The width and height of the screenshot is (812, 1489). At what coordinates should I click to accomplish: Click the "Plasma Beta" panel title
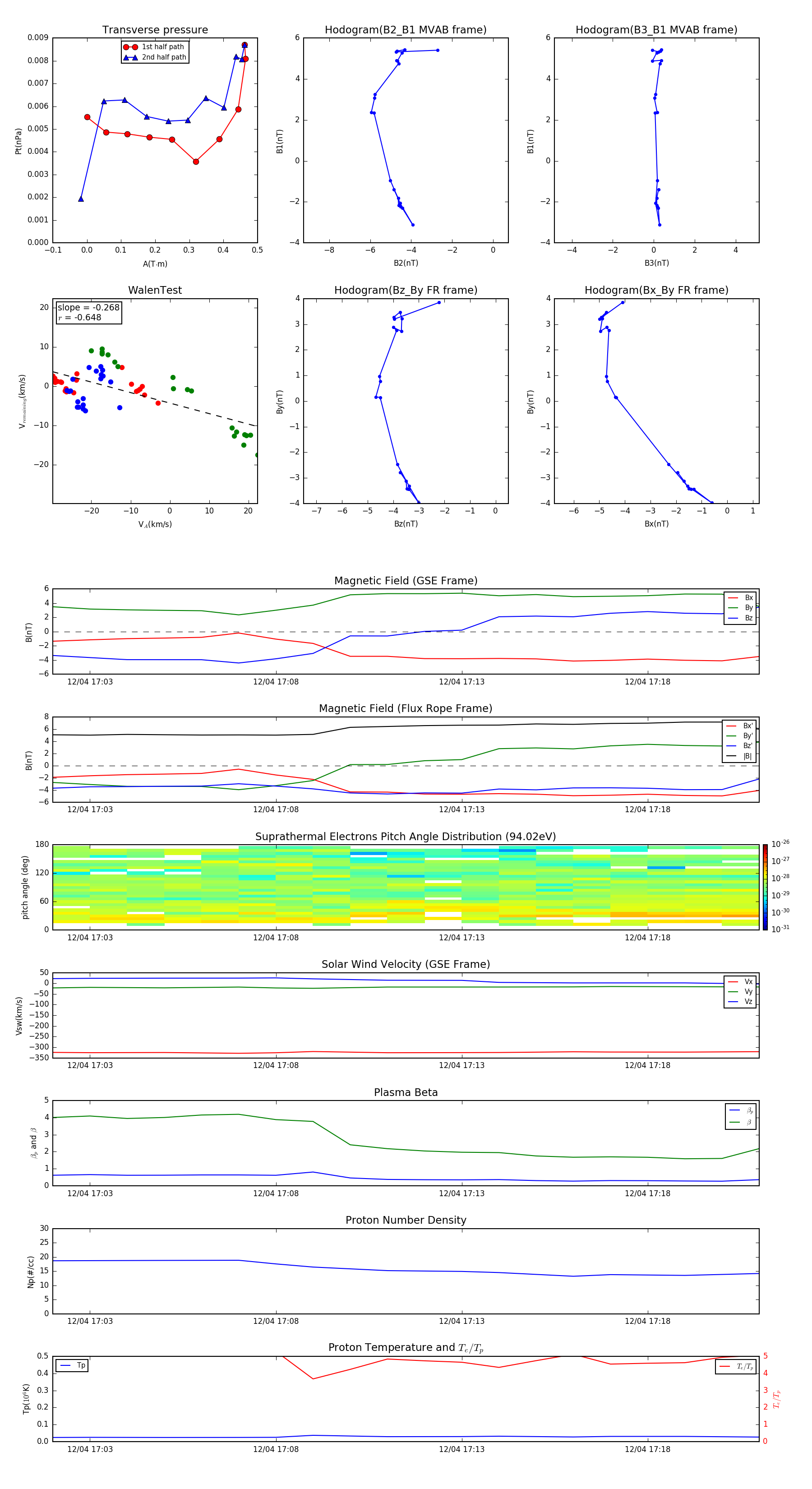point(406,1093)
